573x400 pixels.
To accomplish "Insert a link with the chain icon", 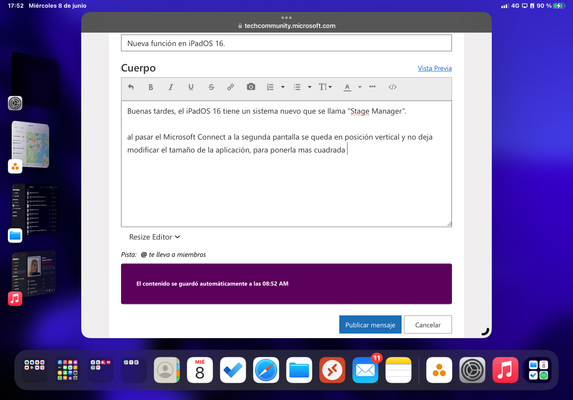I will click(x=230, y=87).
